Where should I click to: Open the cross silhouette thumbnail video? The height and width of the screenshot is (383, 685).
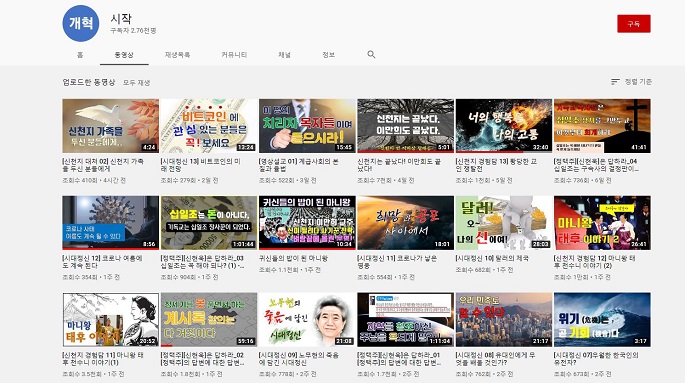pos(602,126)
